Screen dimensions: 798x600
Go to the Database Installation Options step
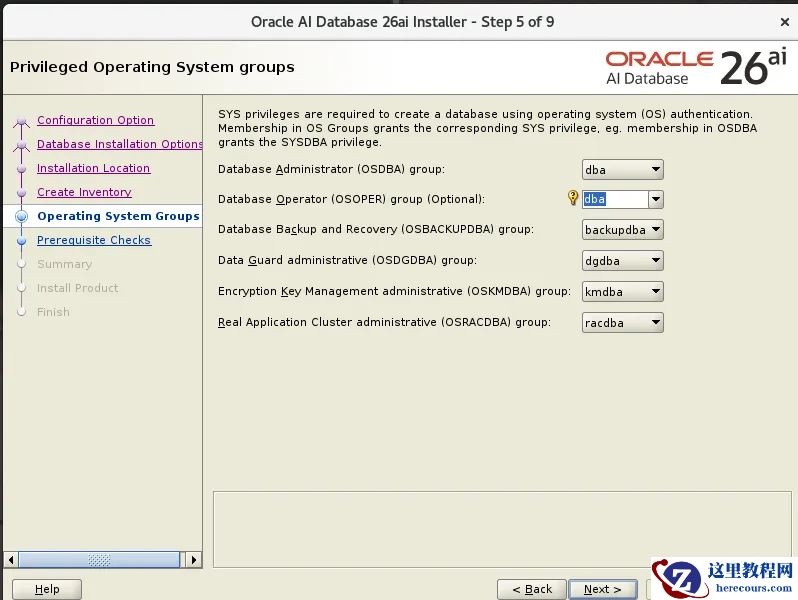120,144
